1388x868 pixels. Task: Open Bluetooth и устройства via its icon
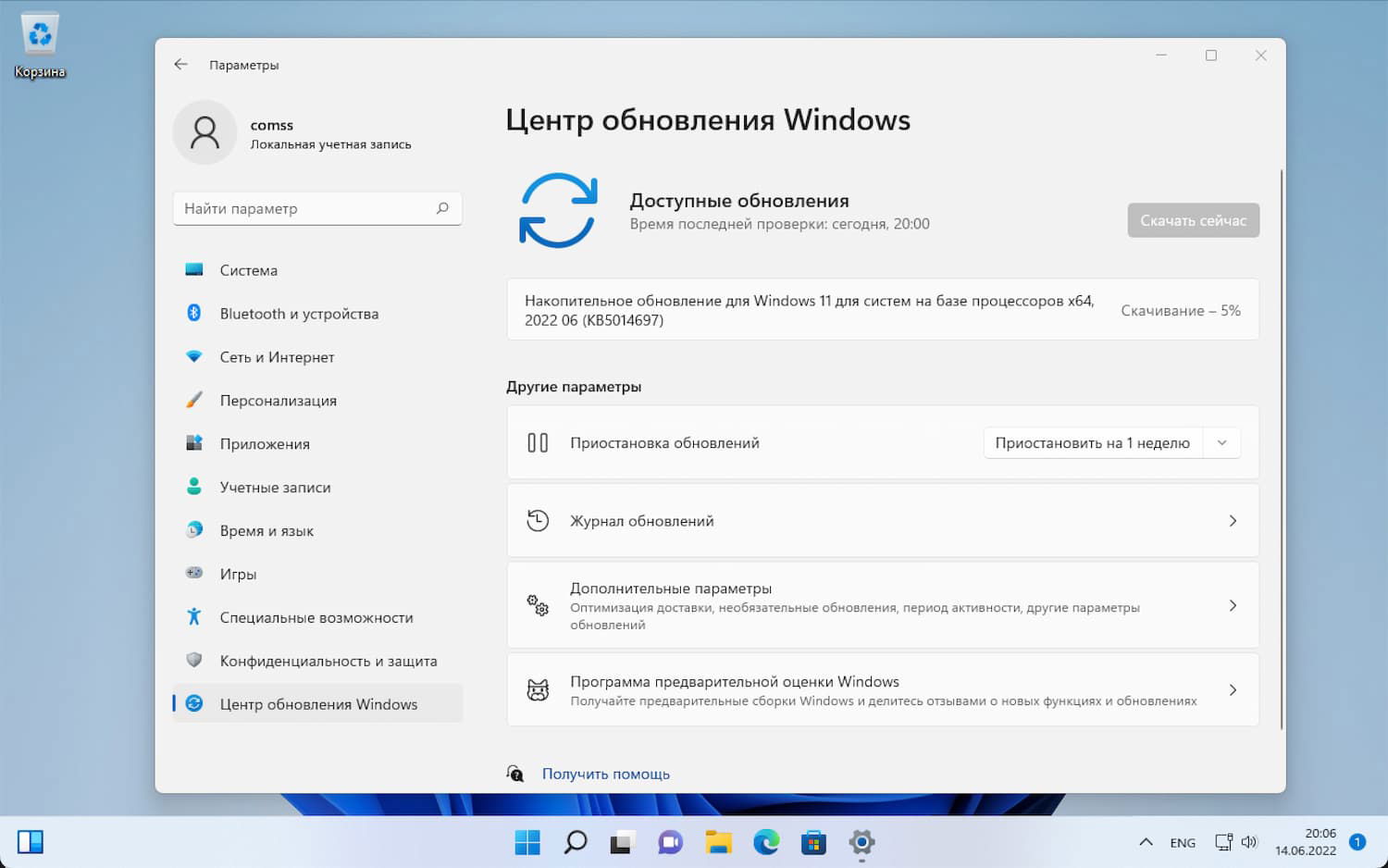194,313
